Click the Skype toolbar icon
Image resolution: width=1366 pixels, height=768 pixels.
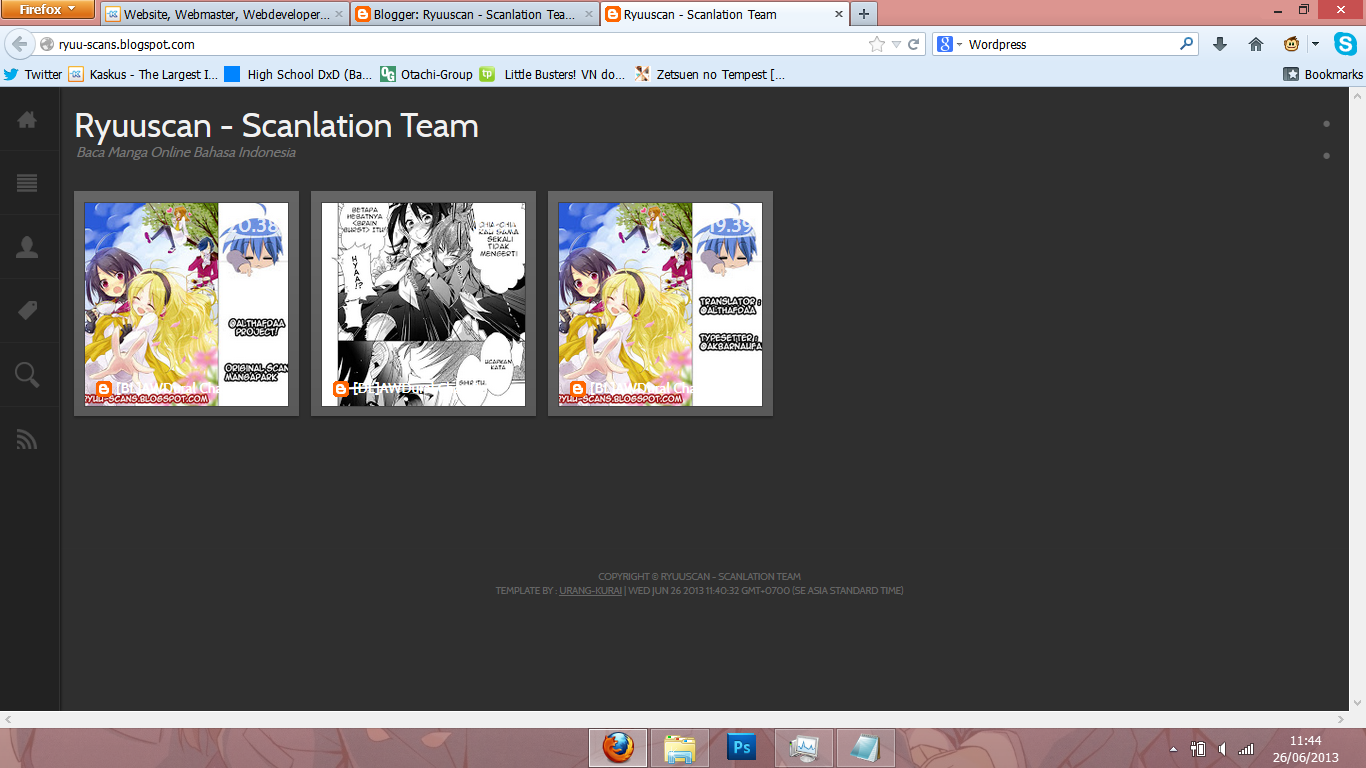[x=1345, y=44]
